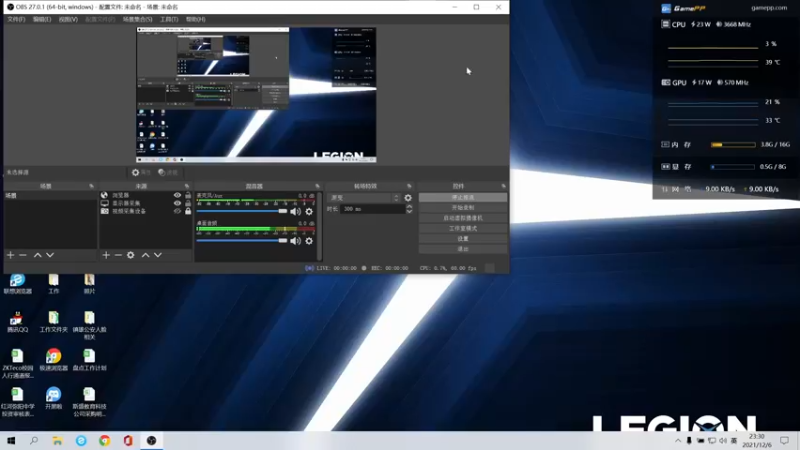Open File Explorer from the taskbar

click(x=57, y=441)
